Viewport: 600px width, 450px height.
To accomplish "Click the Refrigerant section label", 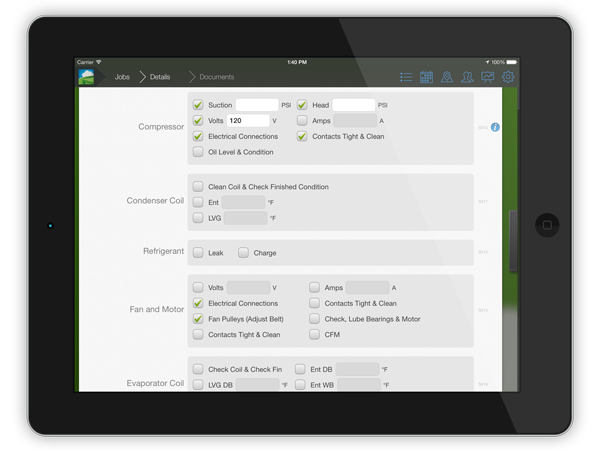I will 163,251.
